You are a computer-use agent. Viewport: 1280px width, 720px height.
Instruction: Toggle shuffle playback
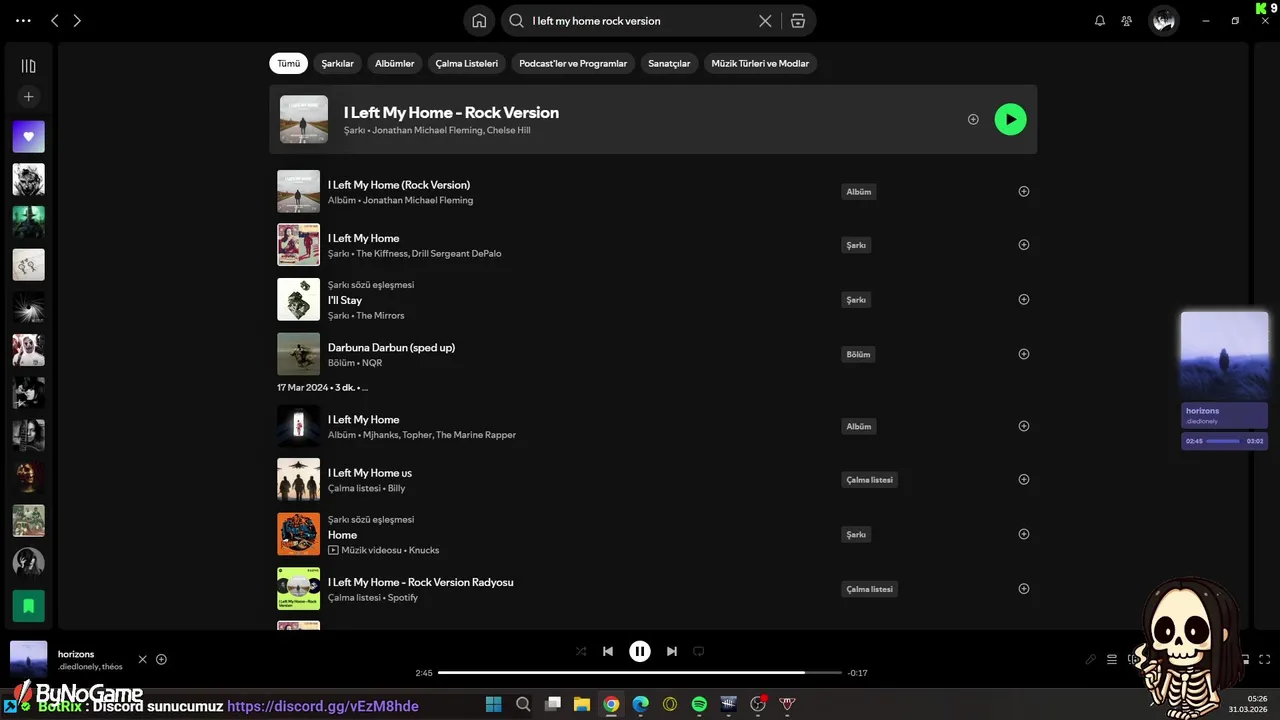point(581,651)
